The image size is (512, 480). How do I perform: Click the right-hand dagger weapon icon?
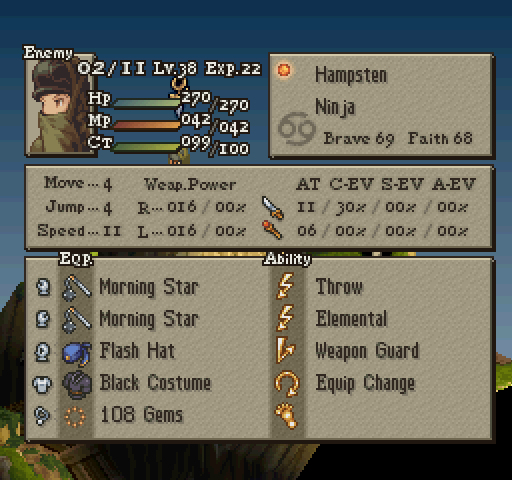tap(273, 207)
